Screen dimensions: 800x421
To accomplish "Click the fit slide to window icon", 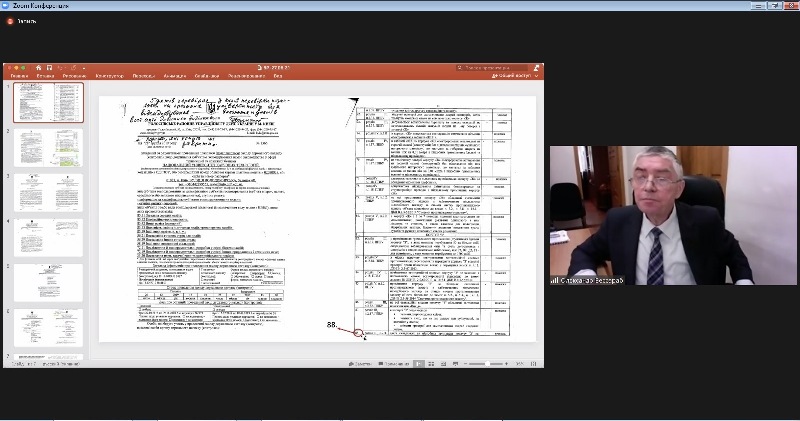I will 534,364.
